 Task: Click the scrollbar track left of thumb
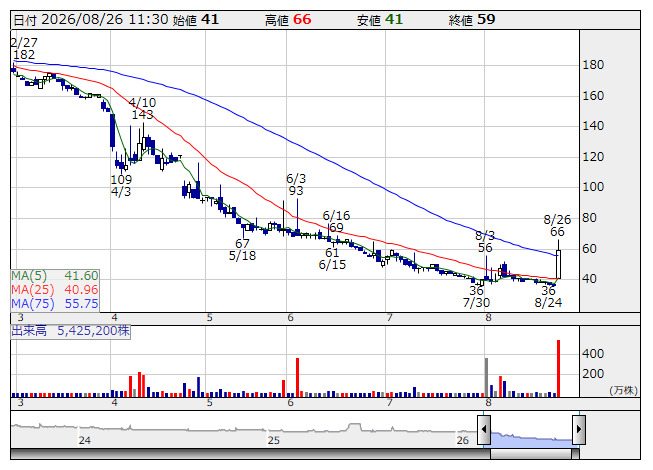250,454
